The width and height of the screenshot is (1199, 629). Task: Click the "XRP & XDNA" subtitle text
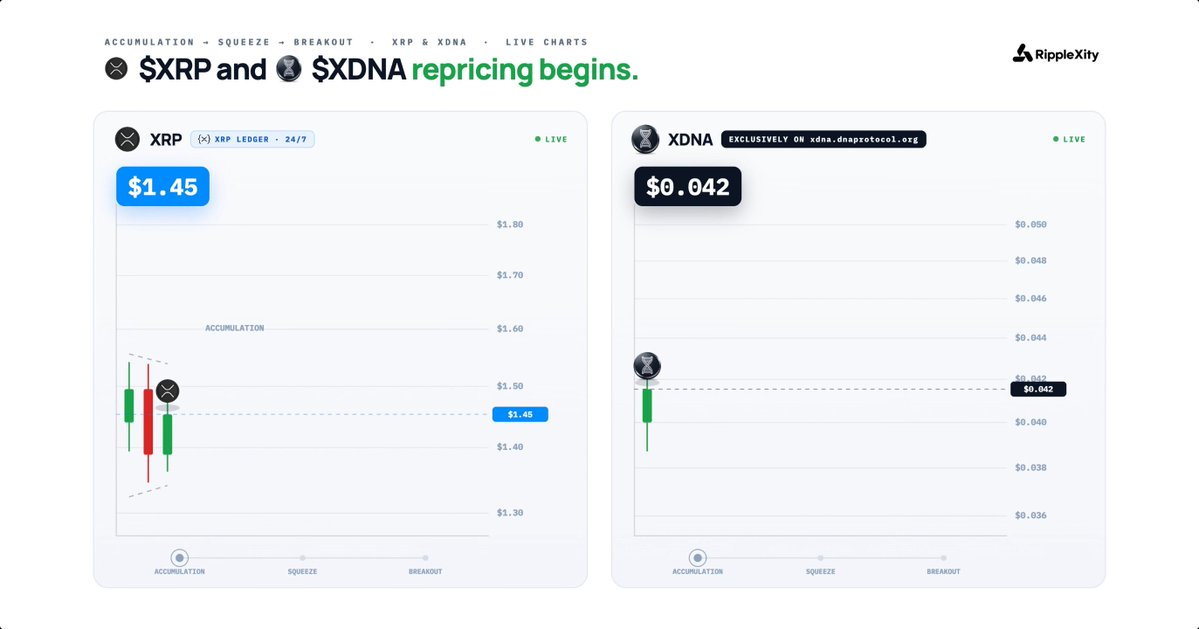429,42
